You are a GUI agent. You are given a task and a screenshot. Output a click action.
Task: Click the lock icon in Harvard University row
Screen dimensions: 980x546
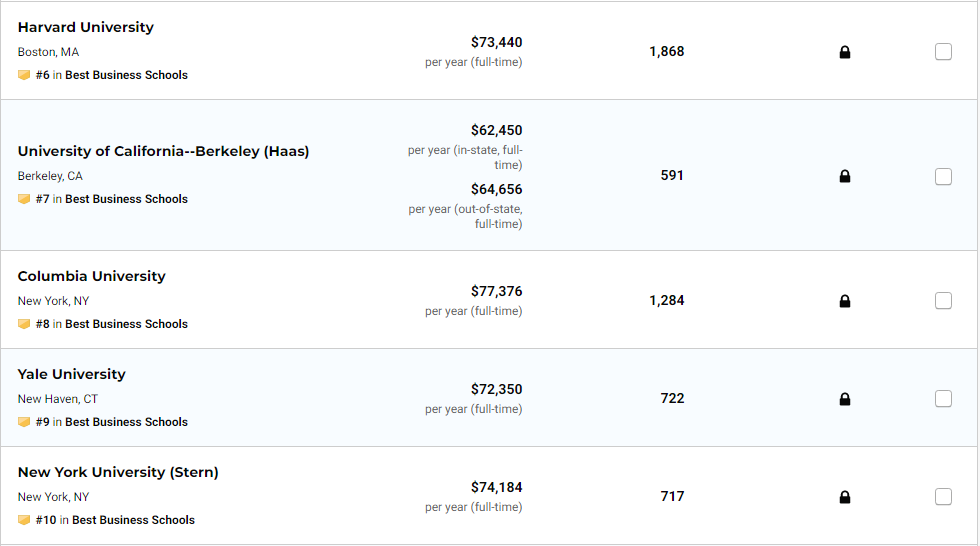pos(844,52)
